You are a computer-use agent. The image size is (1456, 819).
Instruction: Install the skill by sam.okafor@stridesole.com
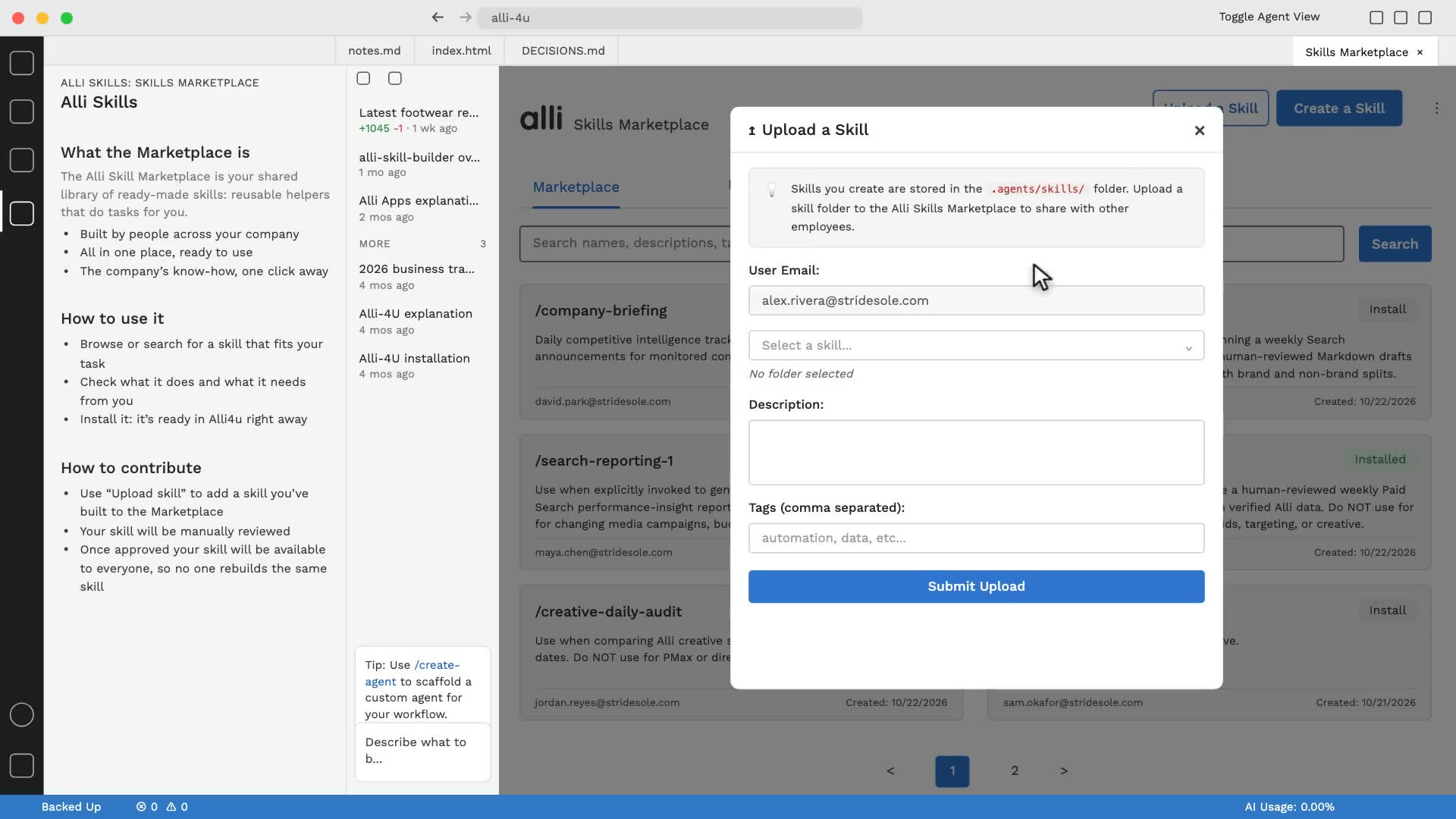click(x=1387, y=610)
